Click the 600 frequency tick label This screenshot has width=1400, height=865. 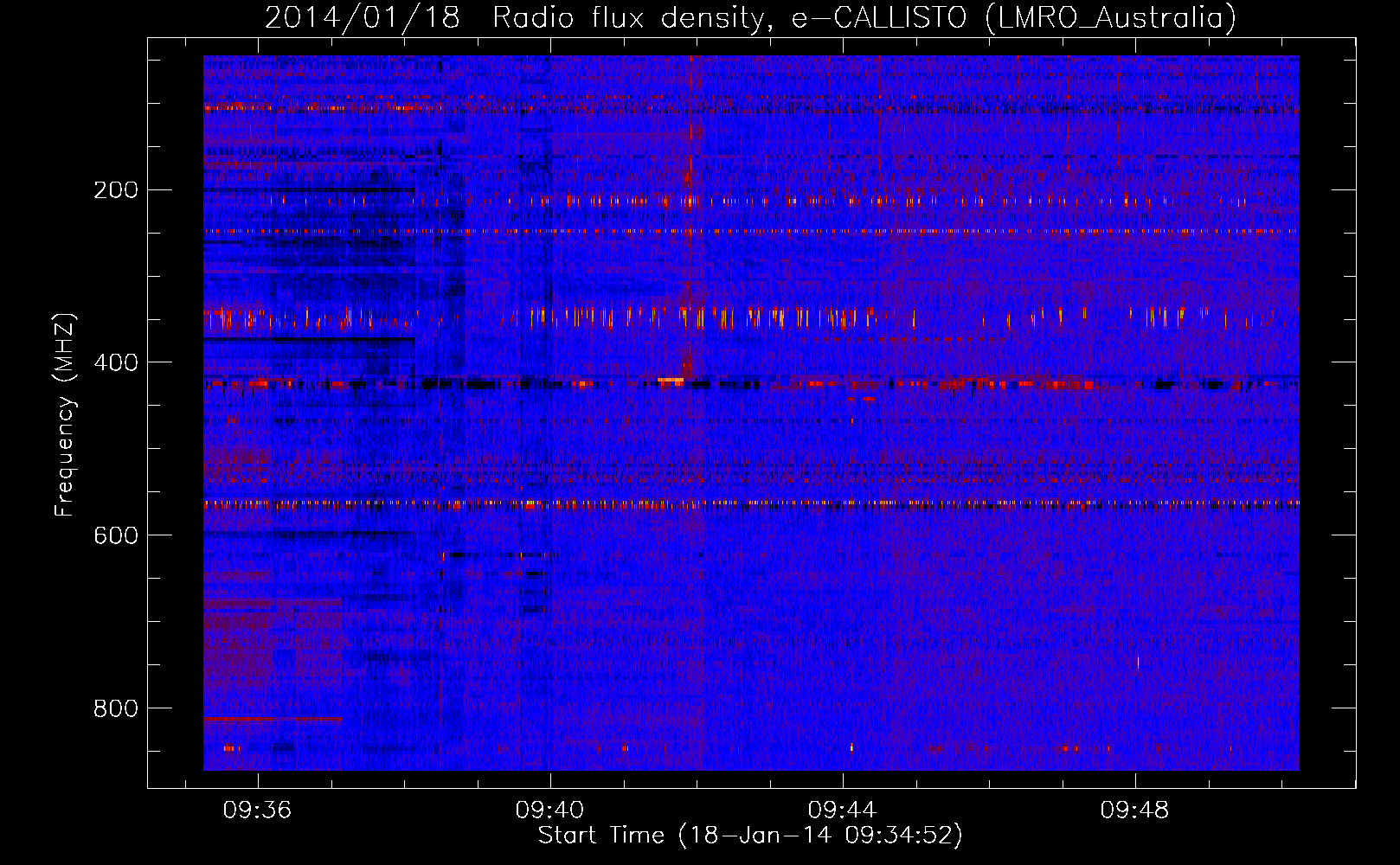click(x=116, y=535)
